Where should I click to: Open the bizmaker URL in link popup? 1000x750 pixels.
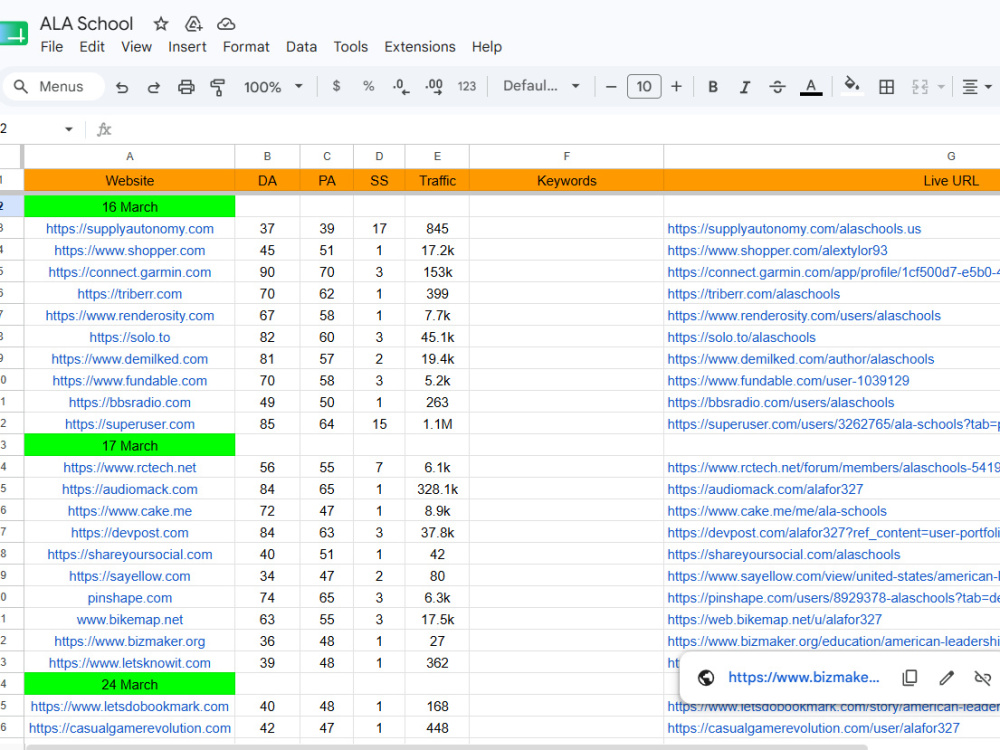804,677
